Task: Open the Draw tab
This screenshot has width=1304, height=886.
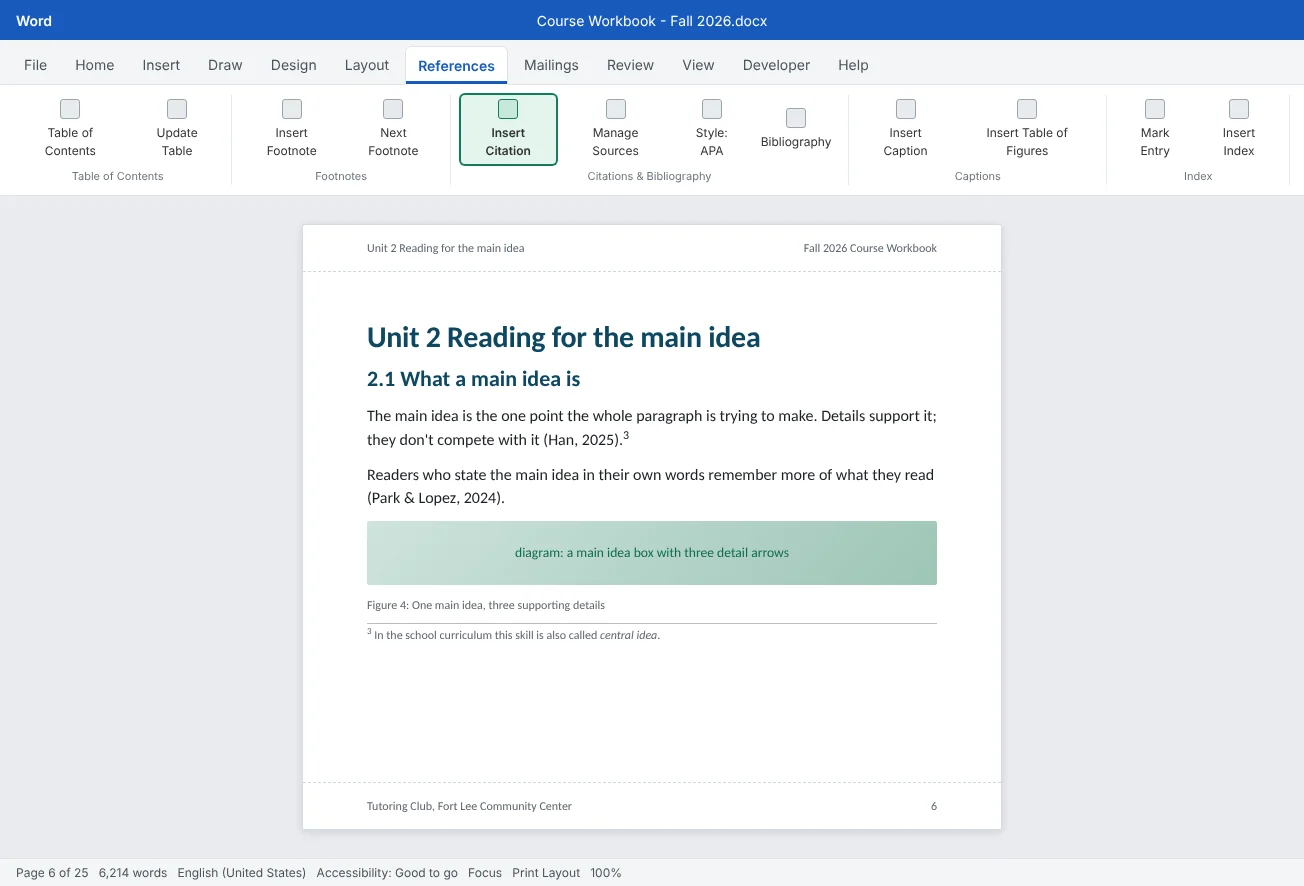Action: pos(225,65)
